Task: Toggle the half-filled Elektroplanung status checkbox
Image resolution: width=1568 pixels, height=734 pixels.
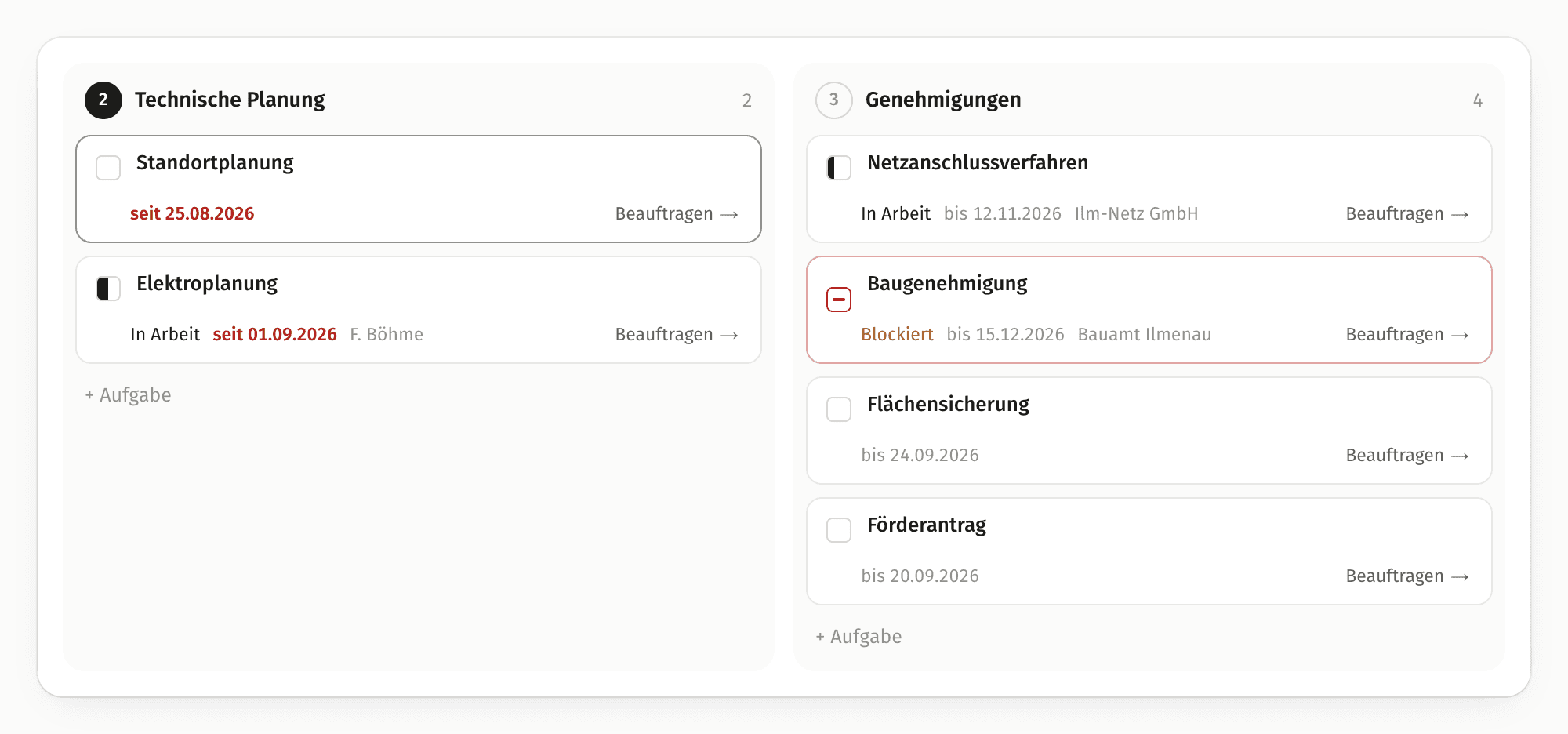Action: coord(108,289)
